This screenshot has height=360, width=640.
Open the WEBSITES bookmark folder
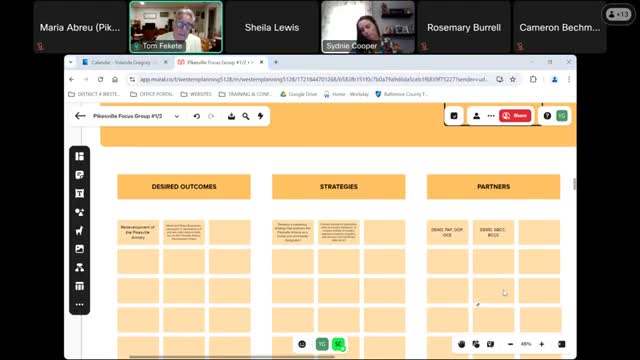196,94
